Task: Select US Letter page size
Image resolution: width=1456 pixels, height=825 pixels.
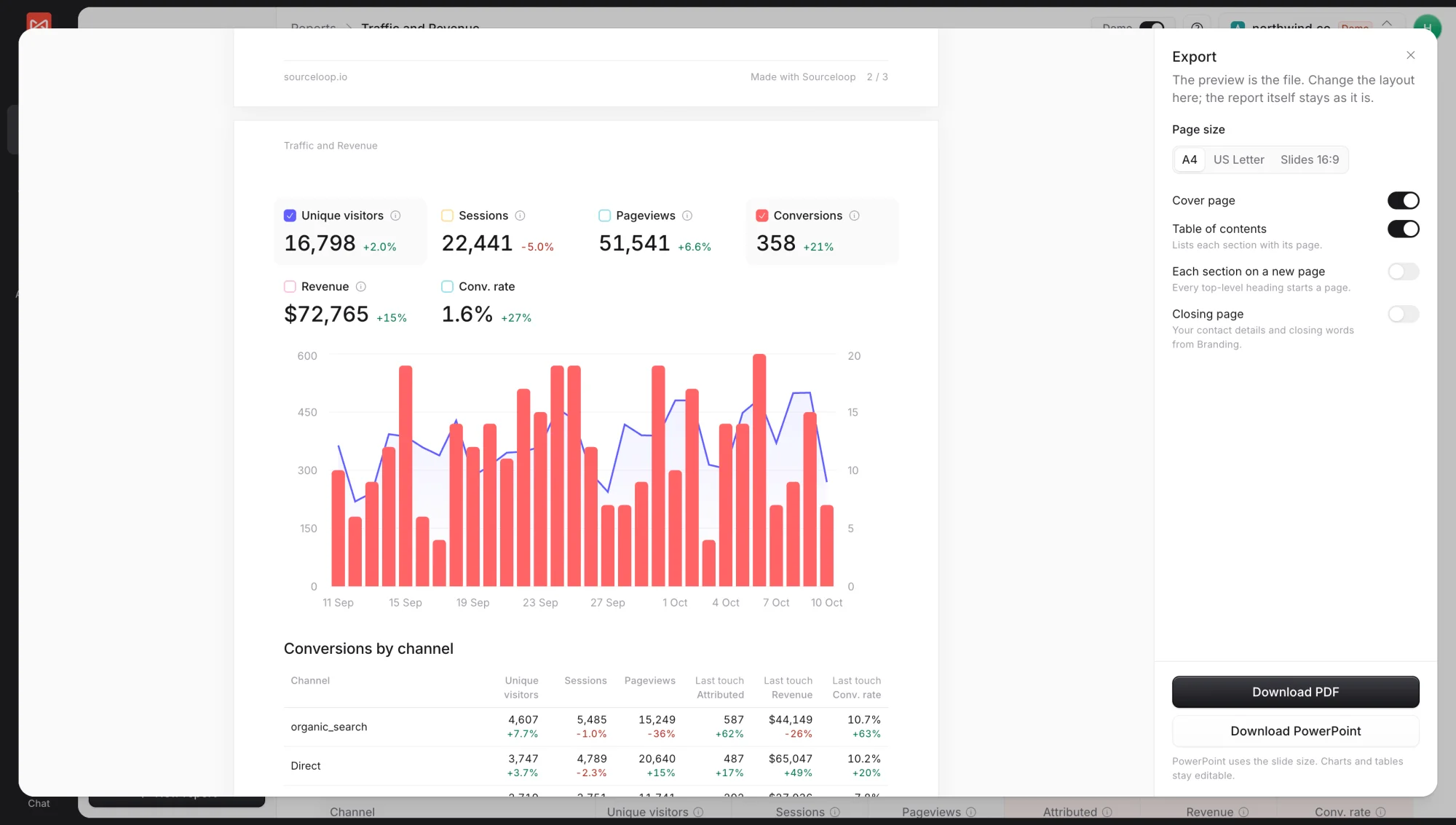Action: pyautogui.click(x=1238, y=159)
